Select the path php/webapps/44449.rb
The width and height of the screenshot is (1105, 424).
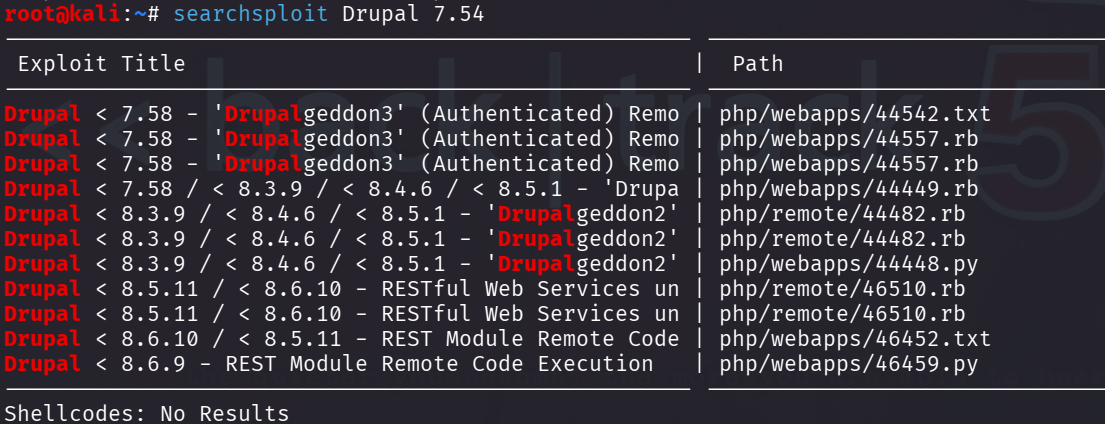coord(848,189)
